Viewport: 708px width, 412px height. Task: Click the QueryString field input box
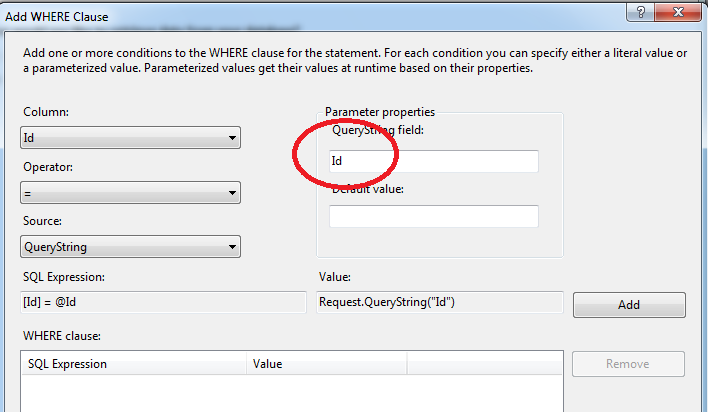tap(434, 161)
